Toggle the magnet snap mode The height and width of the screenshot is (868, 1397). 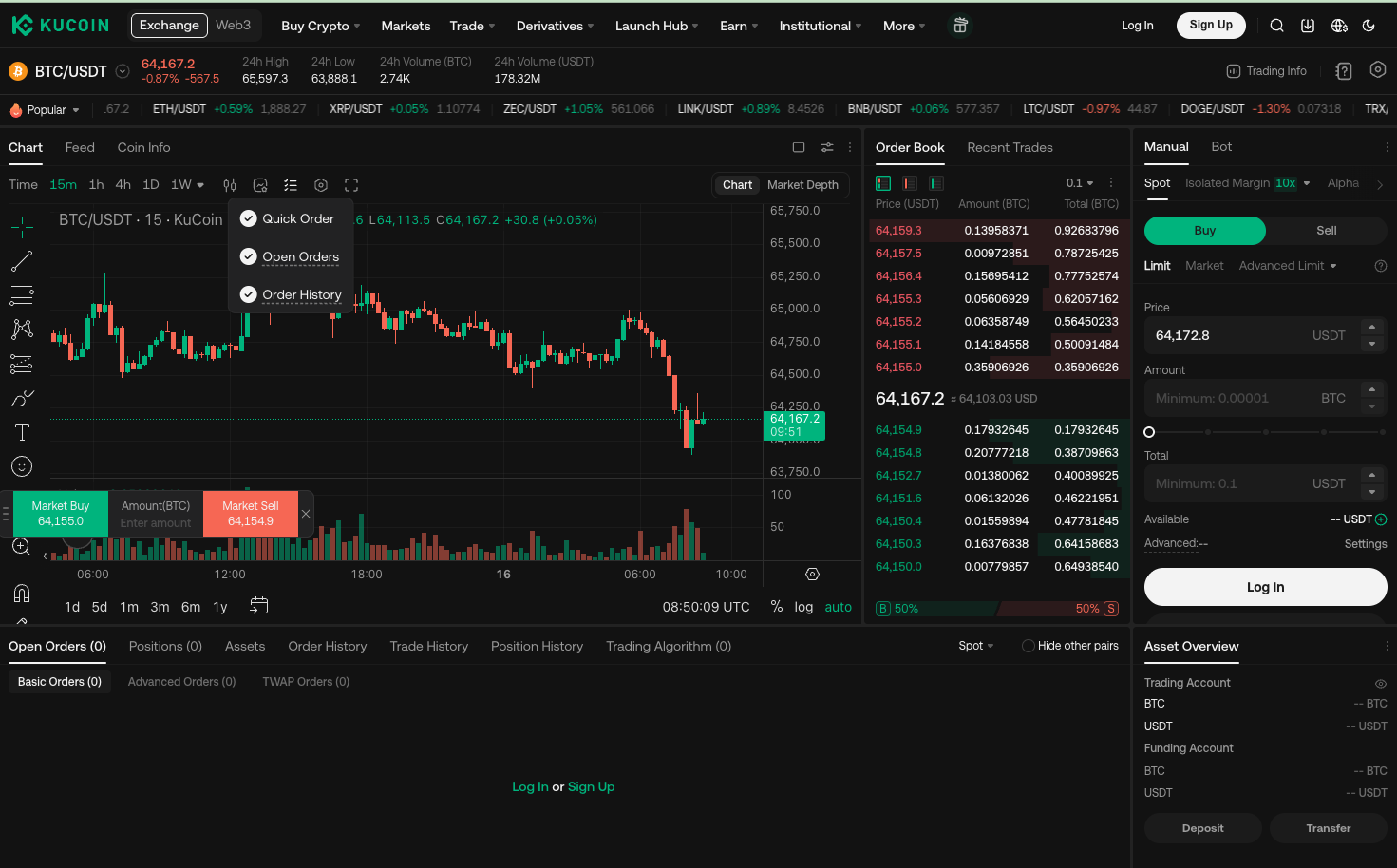pos(22,594)
